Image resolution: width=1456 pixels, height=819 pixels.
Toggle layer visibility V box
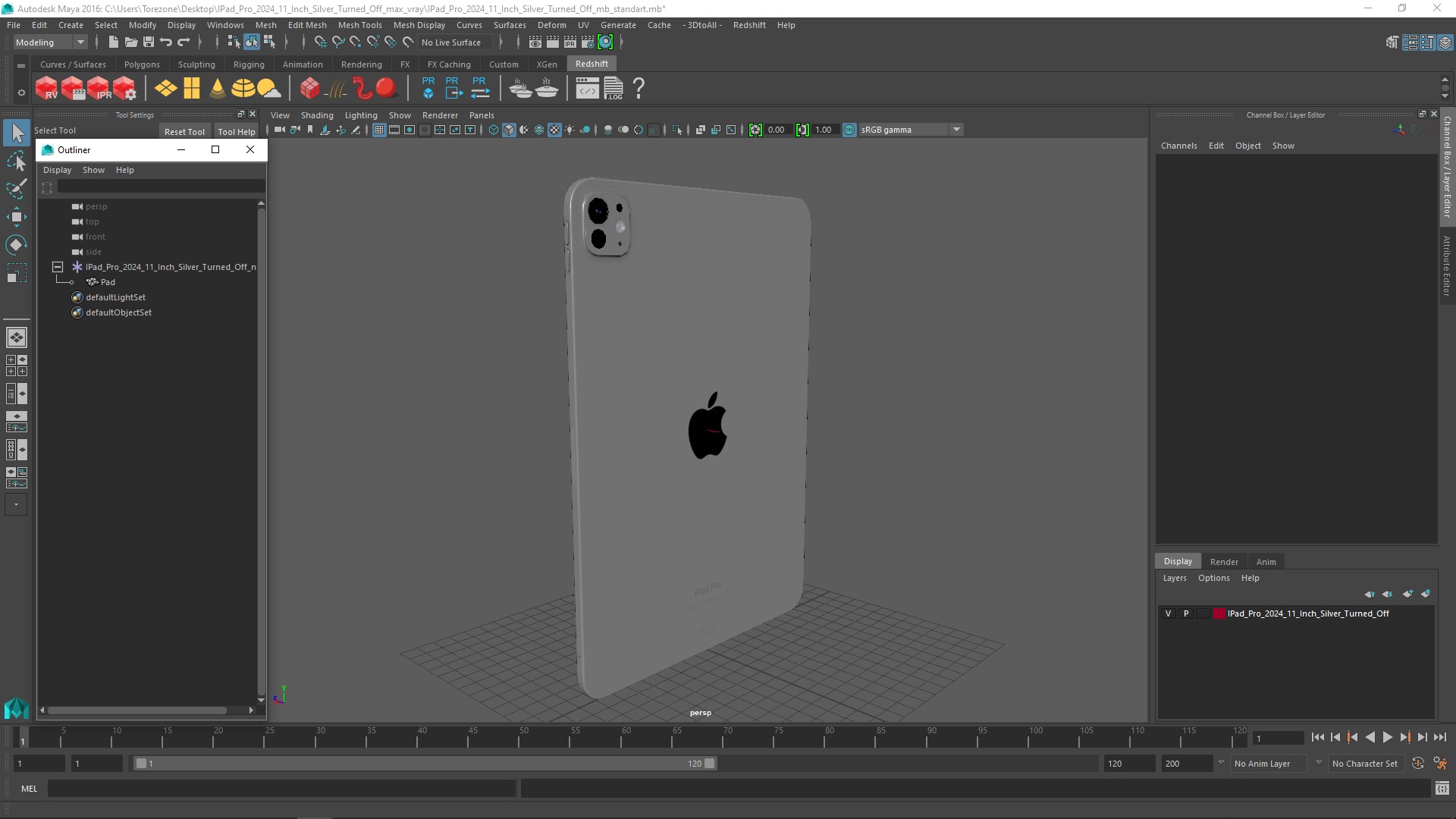[x=1169, y=613]
